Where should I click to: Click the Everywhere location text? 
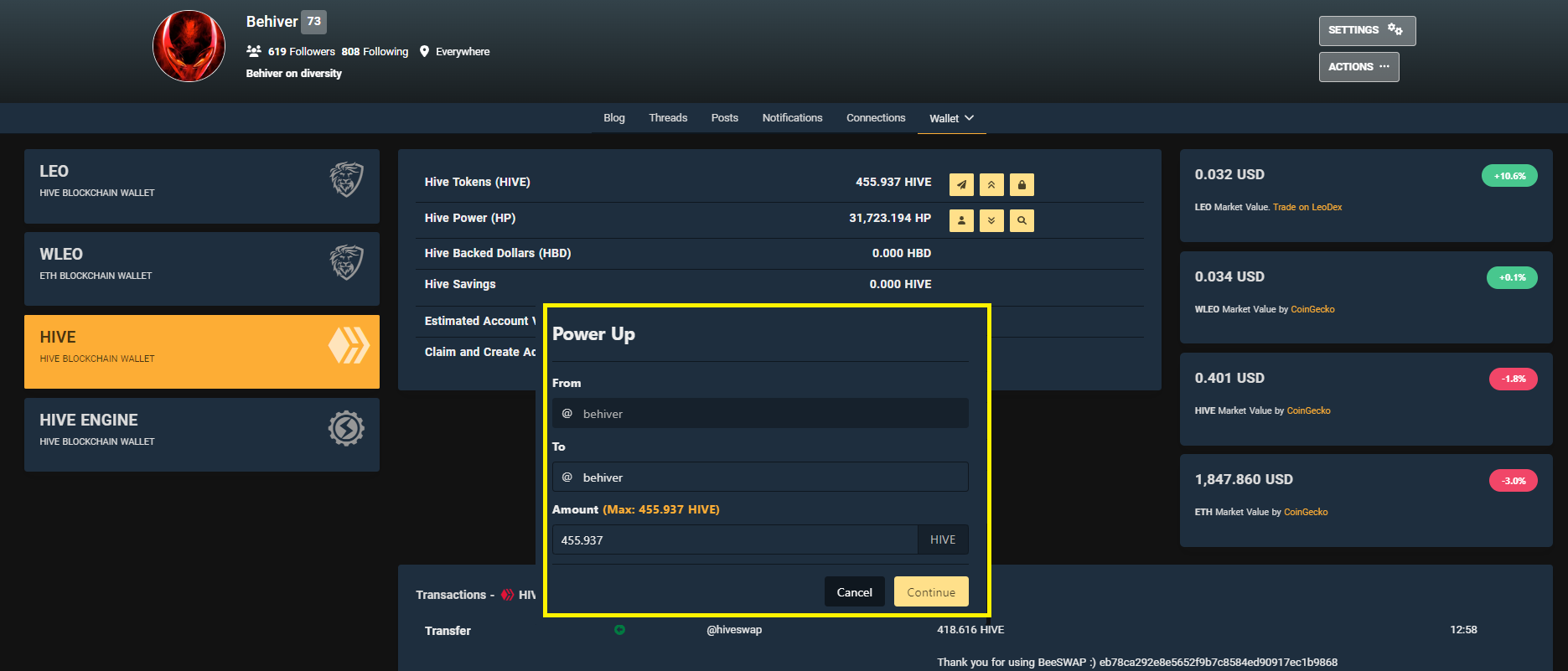click(x=463, y=51)
